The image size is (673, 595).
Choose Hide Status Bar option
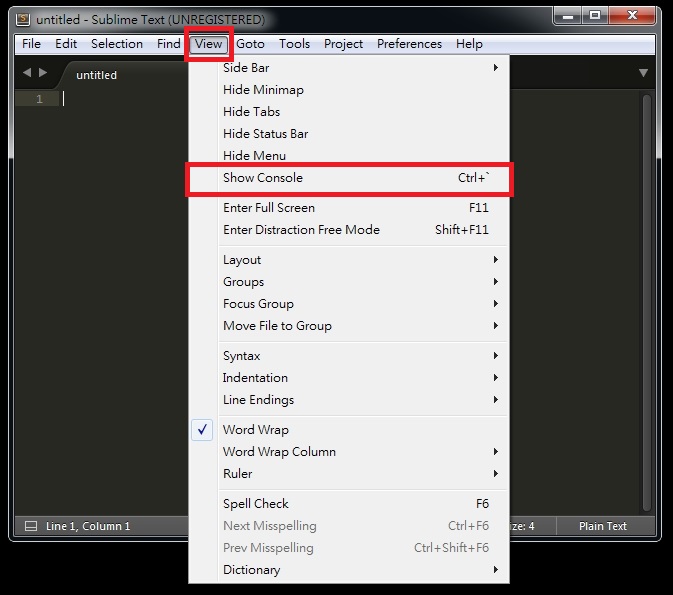click(x=265, y=134)
